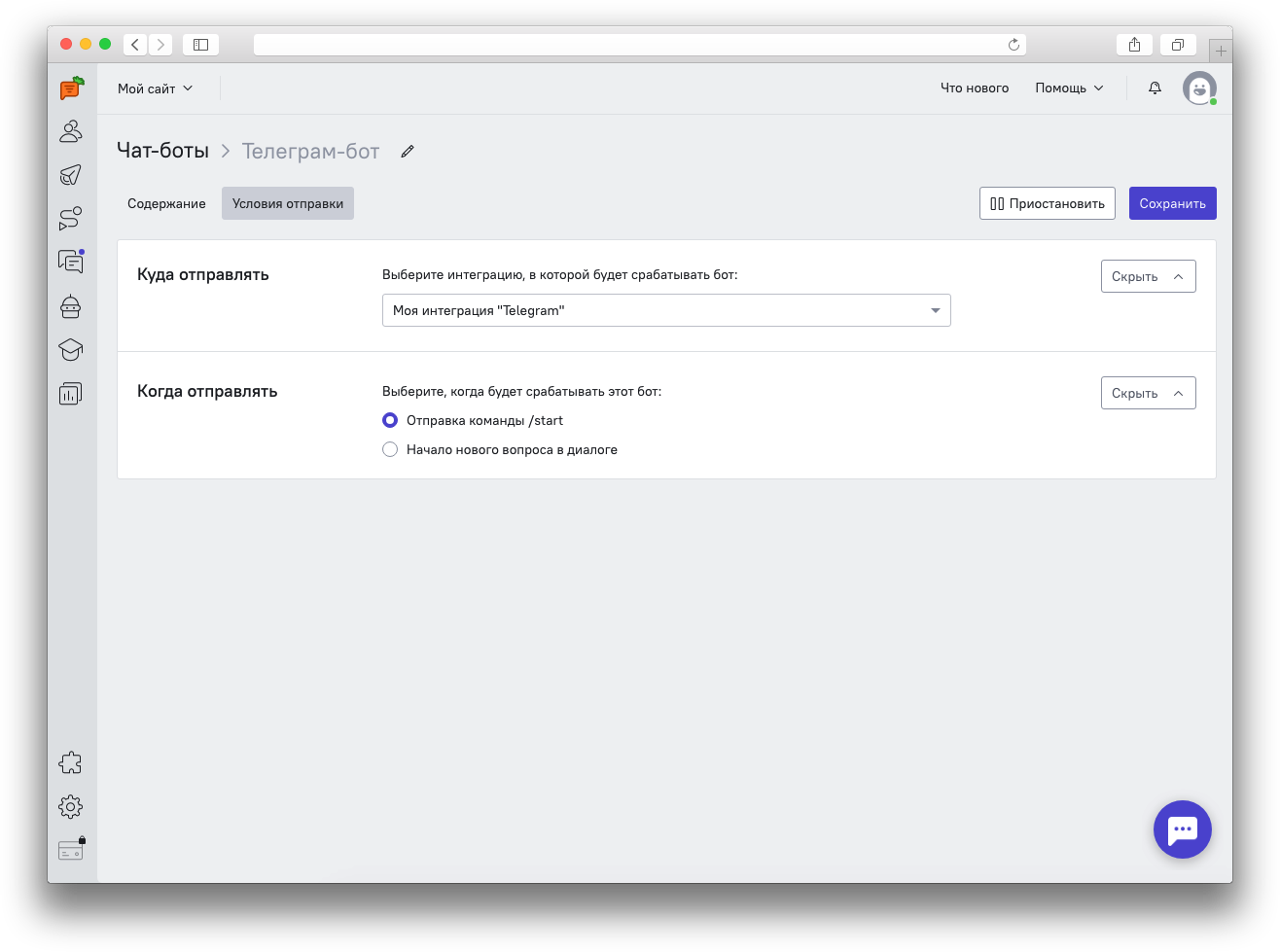Click the pencil icon to rename bot
Viewport: 1280px width, 952px height.
pos(408,152)
